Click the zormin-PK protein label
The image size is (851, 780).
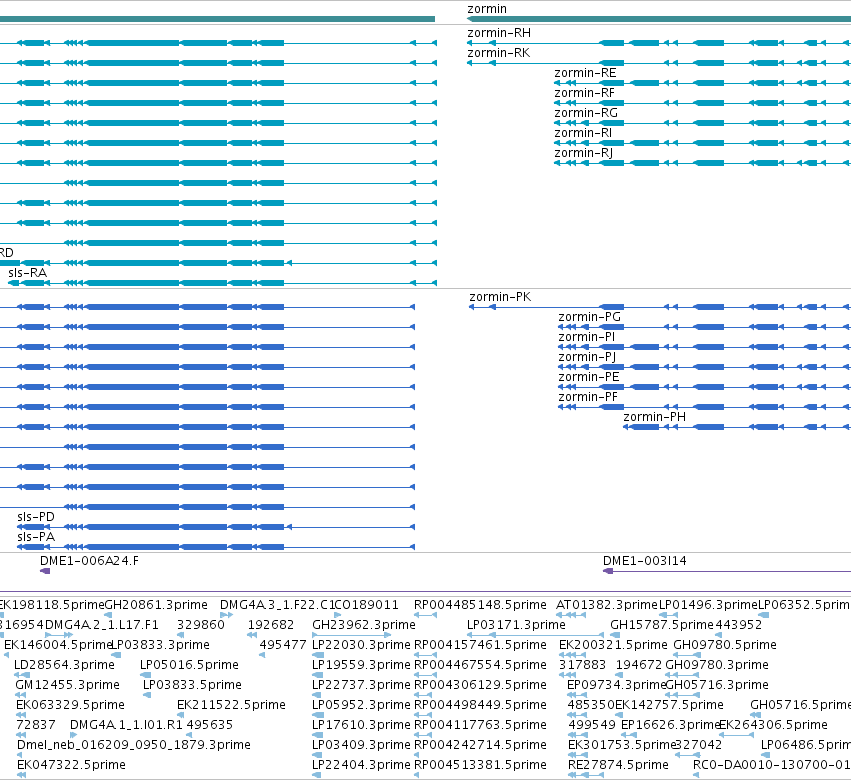click(x=500, y=297)
